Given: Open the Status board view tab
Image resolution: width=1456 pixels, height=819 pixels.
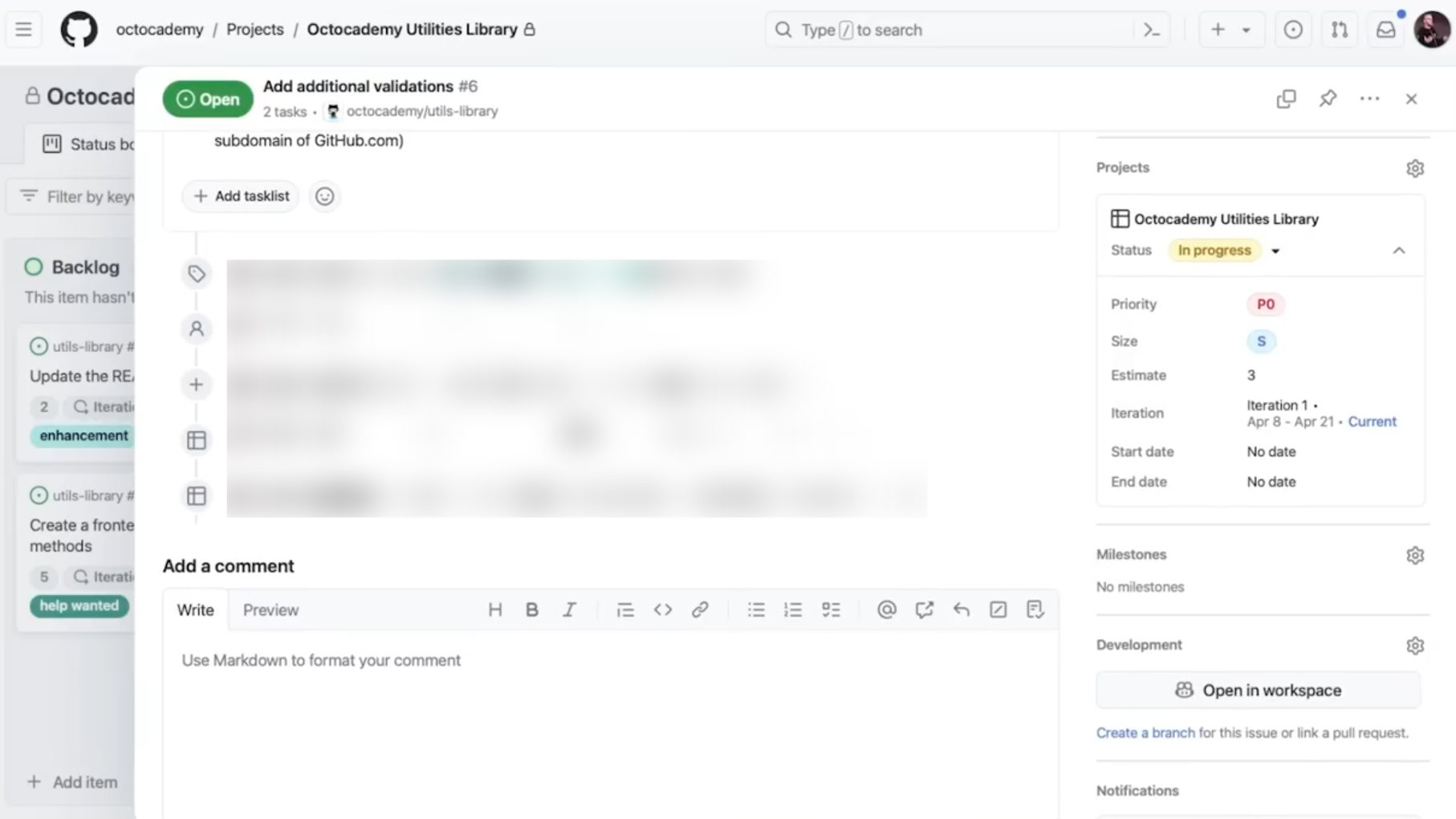Looking at the screenshot, I should tap(88, 145).
